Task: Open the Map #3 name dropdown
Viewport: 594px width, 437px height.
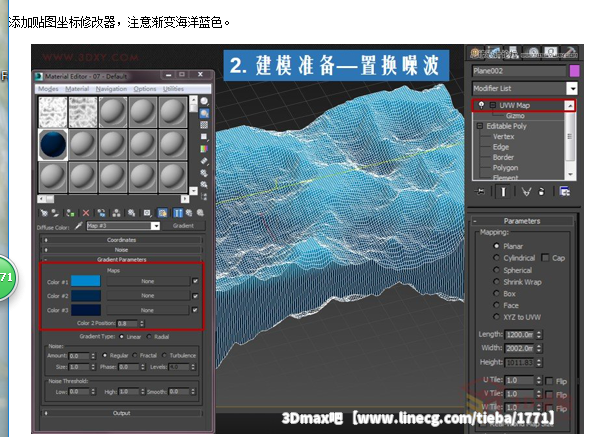Action: coord(155,226)
